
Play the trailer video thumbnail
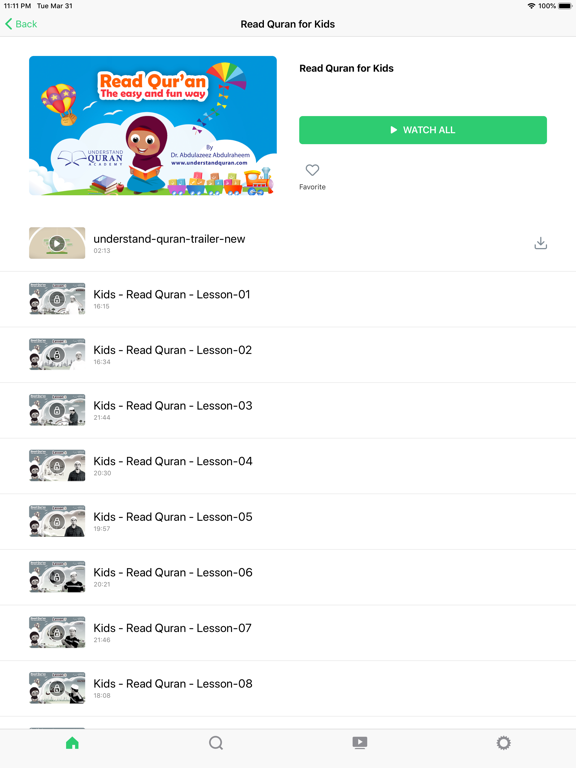[57, 243]
